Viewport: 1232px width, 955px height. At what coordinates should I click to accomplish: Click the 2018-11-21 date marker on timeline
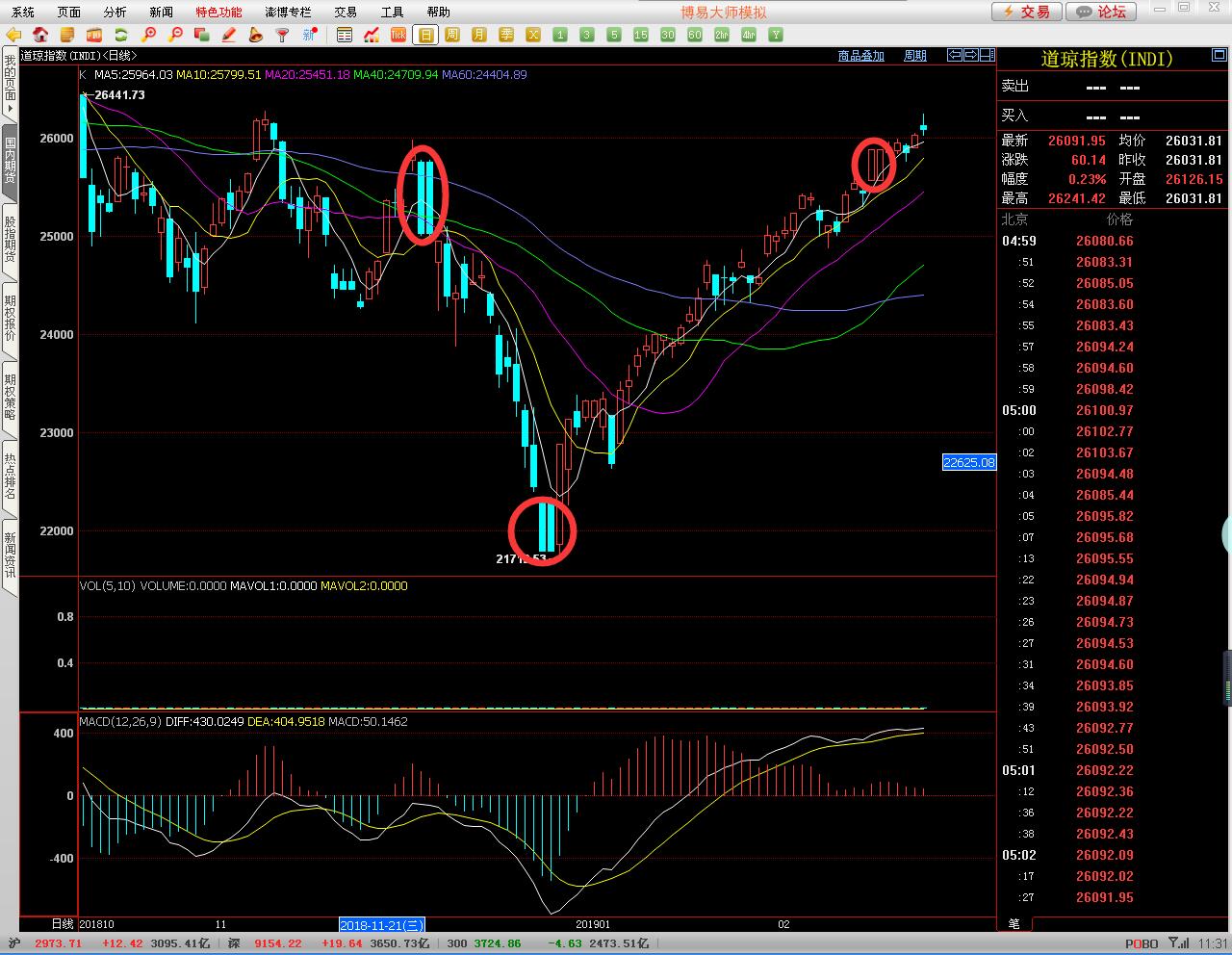click(382, 924)
